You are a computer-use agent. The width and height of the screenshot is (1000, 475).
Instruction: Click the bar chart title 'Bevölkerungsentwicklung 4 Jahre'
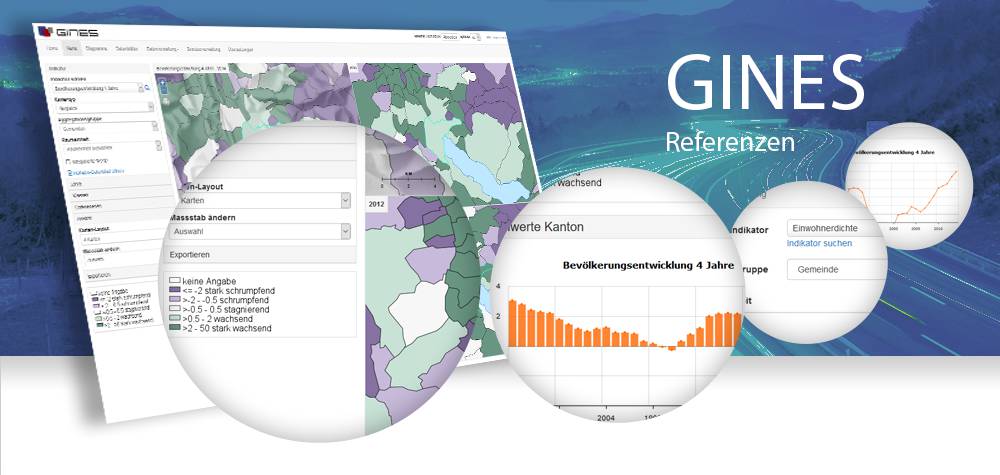coord(648,265)
